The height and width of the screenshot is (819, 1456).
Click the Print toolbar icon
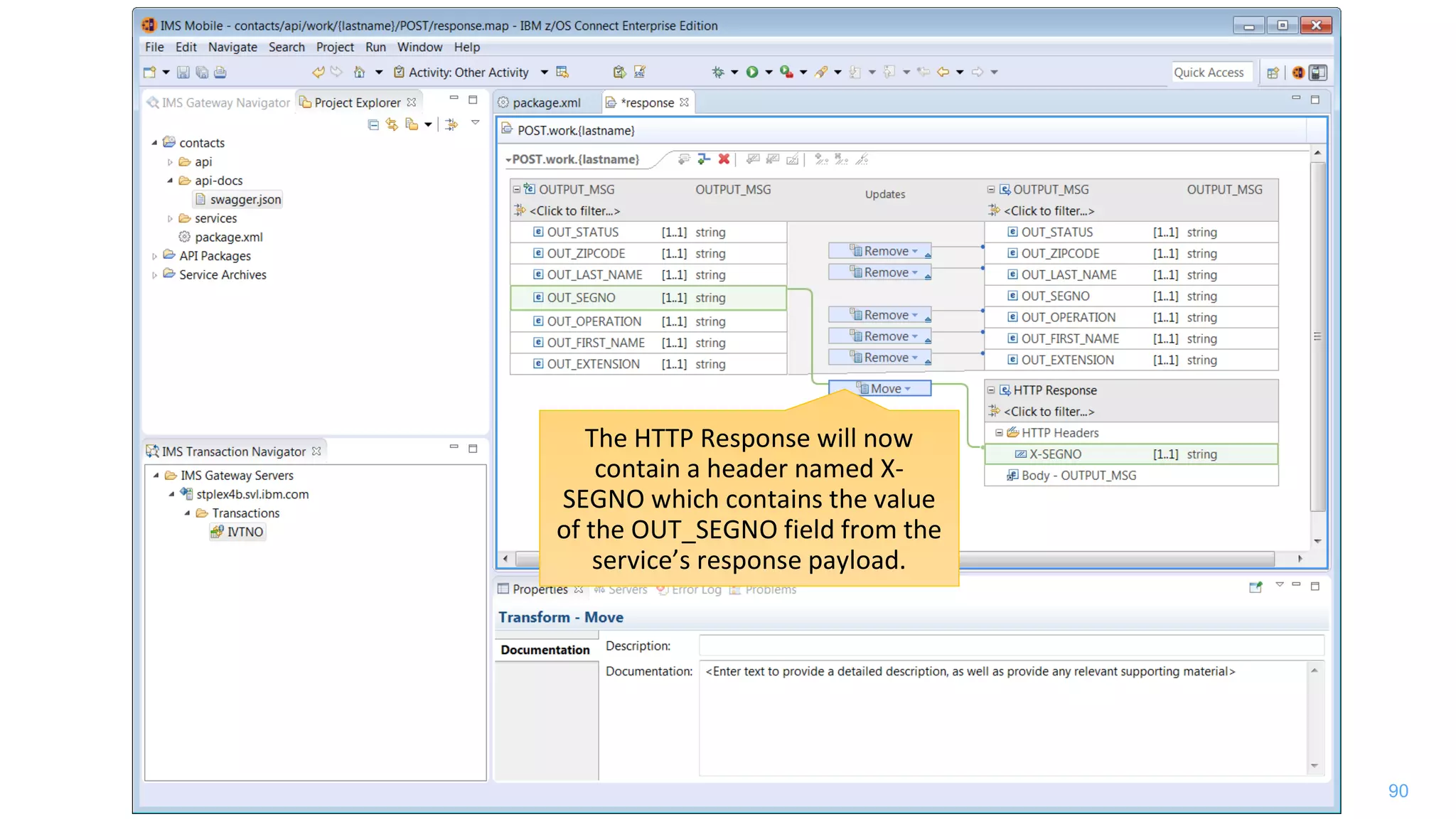click(x=220, y=72)
